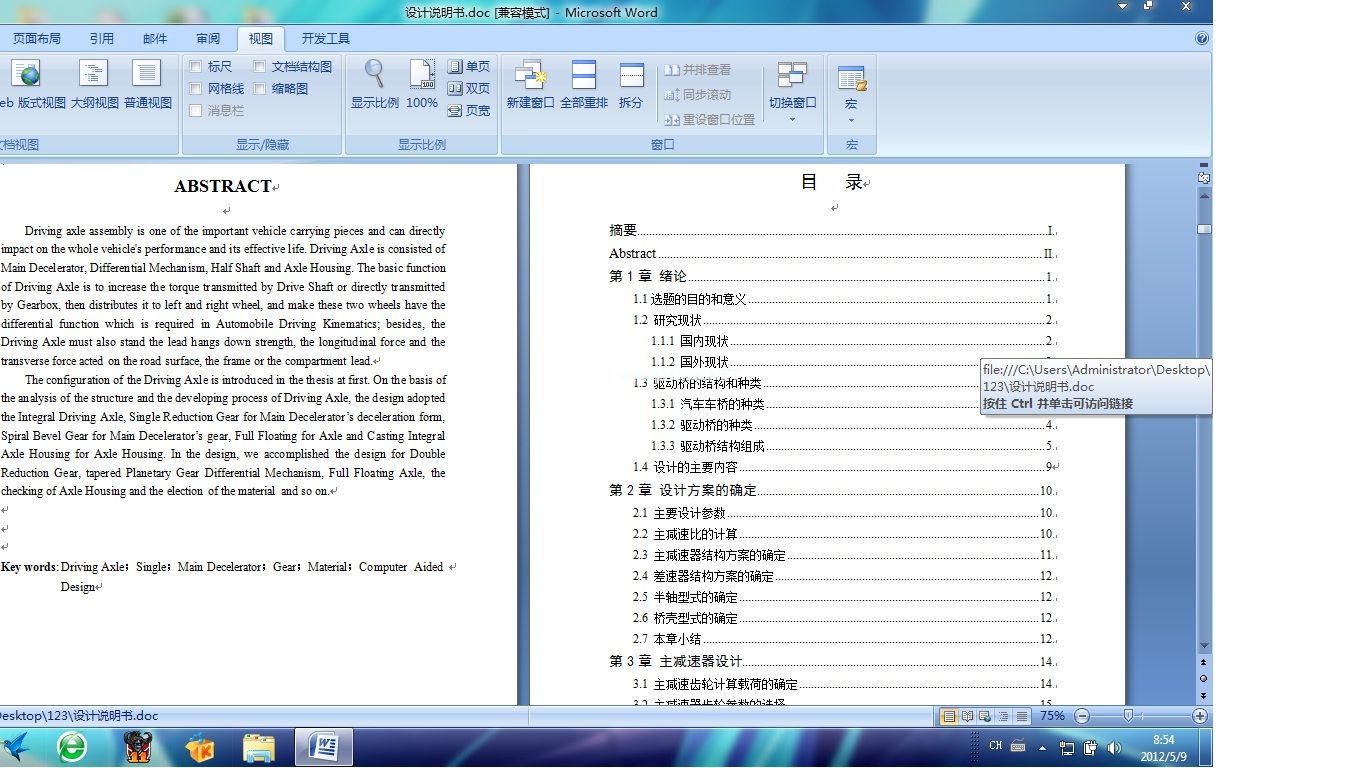1366x768 pixels.
Task: Select the View (视图) tab
Action: 261,39
